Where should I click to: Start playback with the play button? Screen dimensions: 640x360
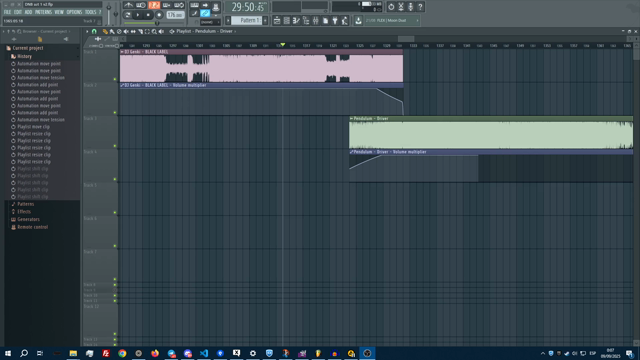pos(138,15)
